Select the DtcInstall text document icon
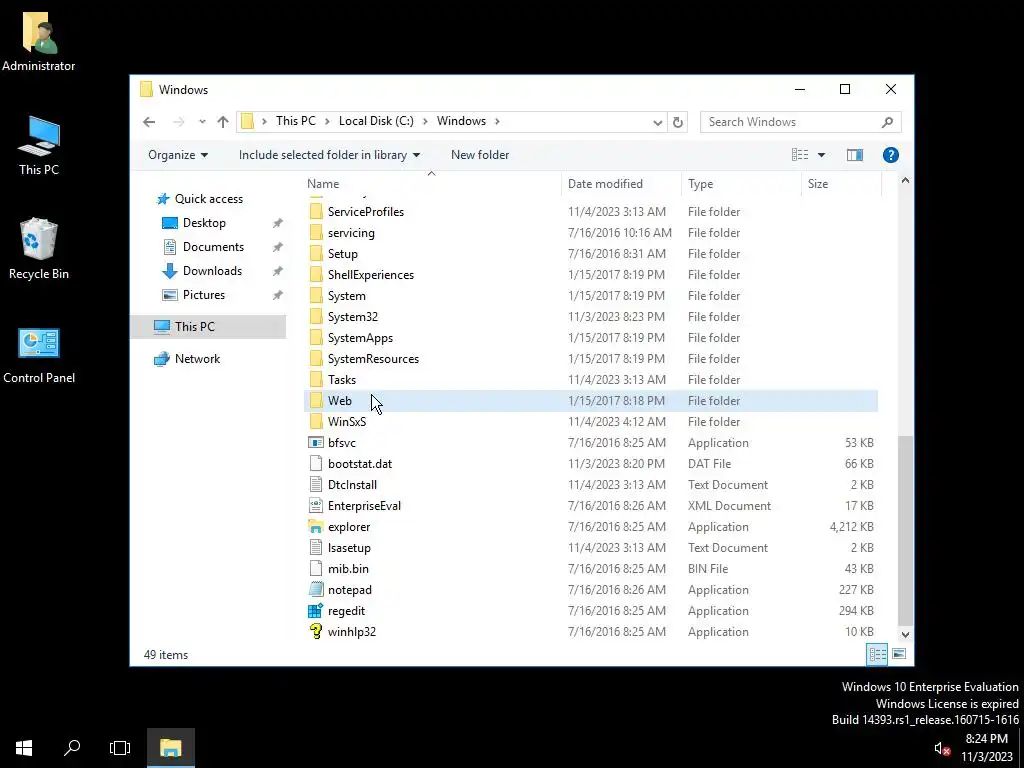1024x768 pixels. pyautogui.click(x=316, y=485)
